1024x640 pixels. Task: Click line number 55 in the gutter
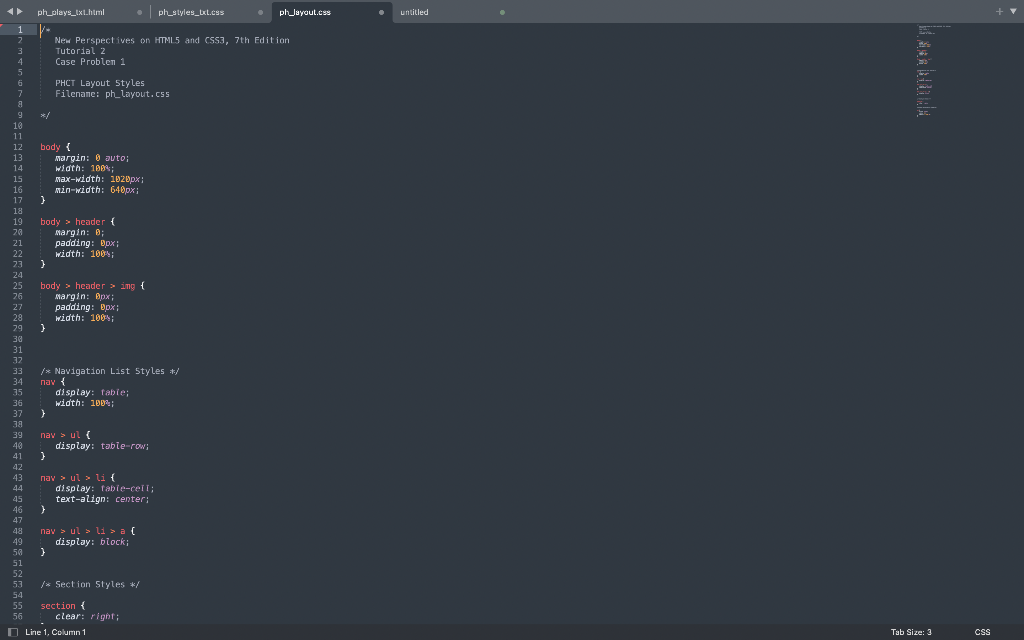pos(18,606)
